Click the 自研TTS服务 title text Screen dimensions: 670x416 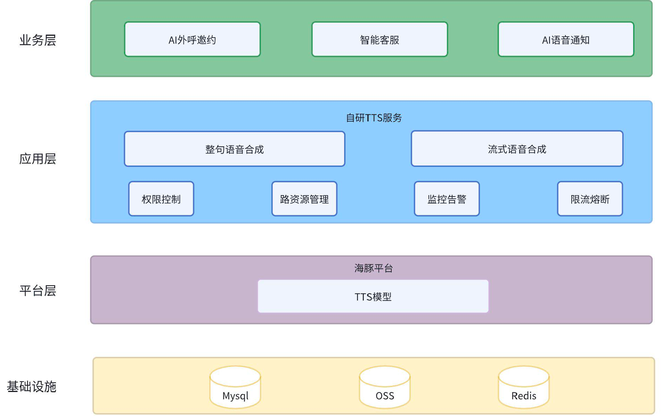coord(373,117)
